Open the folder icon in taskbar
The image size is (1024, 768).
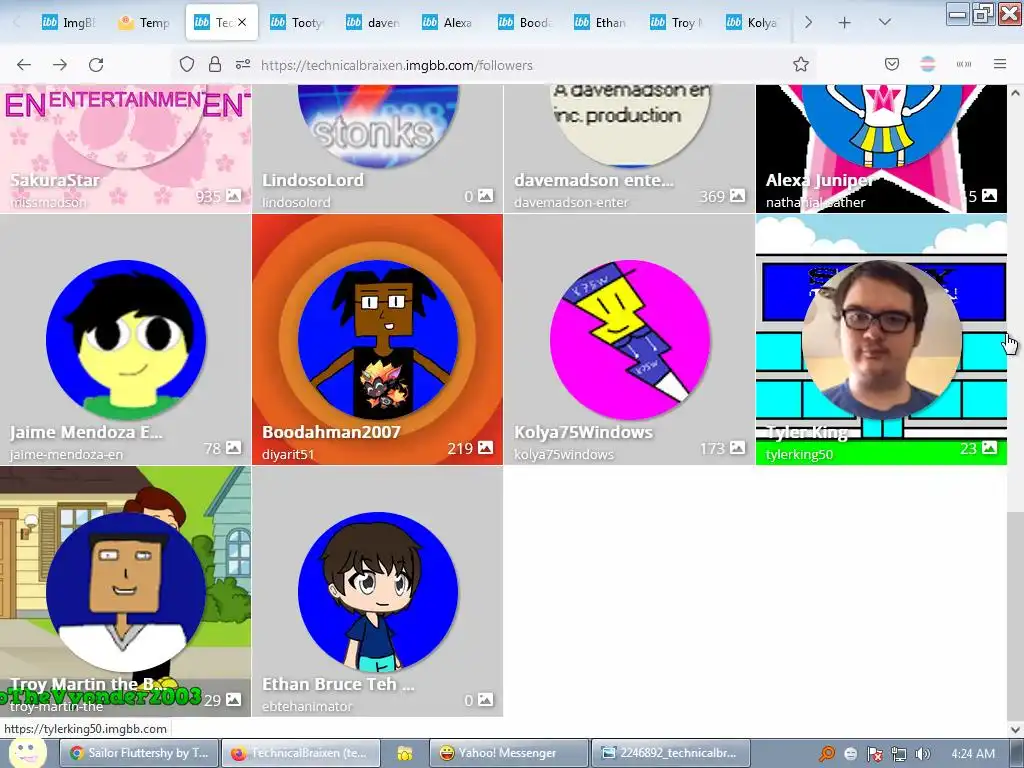tap(405, 754)
